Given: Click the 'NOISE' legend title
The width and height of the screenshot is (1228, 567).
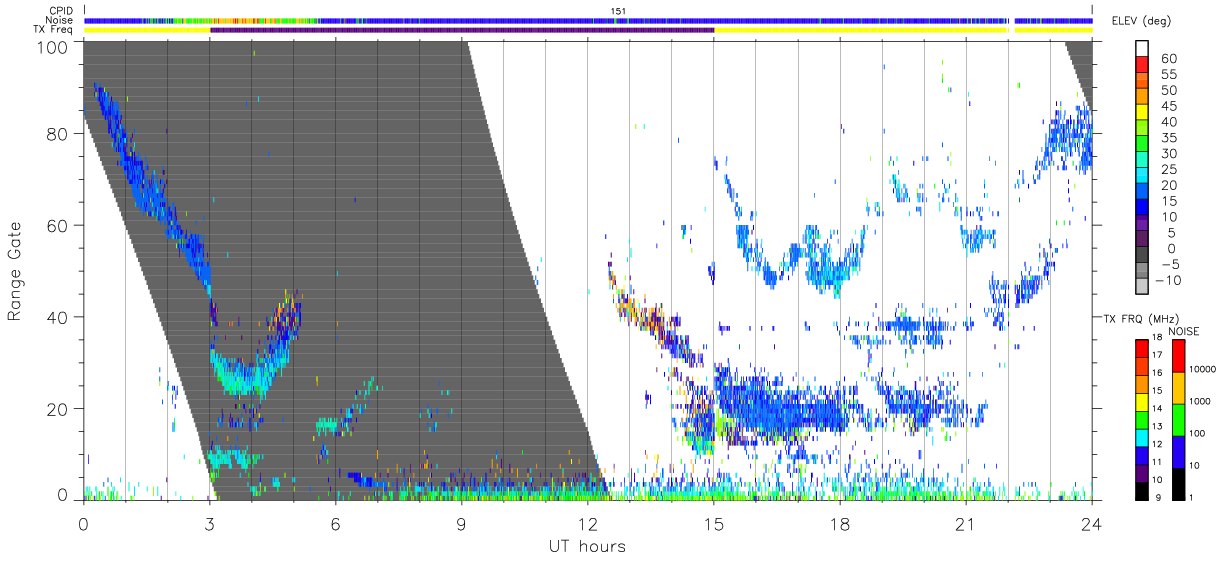Looking at the screenshot, I should [x=1184, y=330].
